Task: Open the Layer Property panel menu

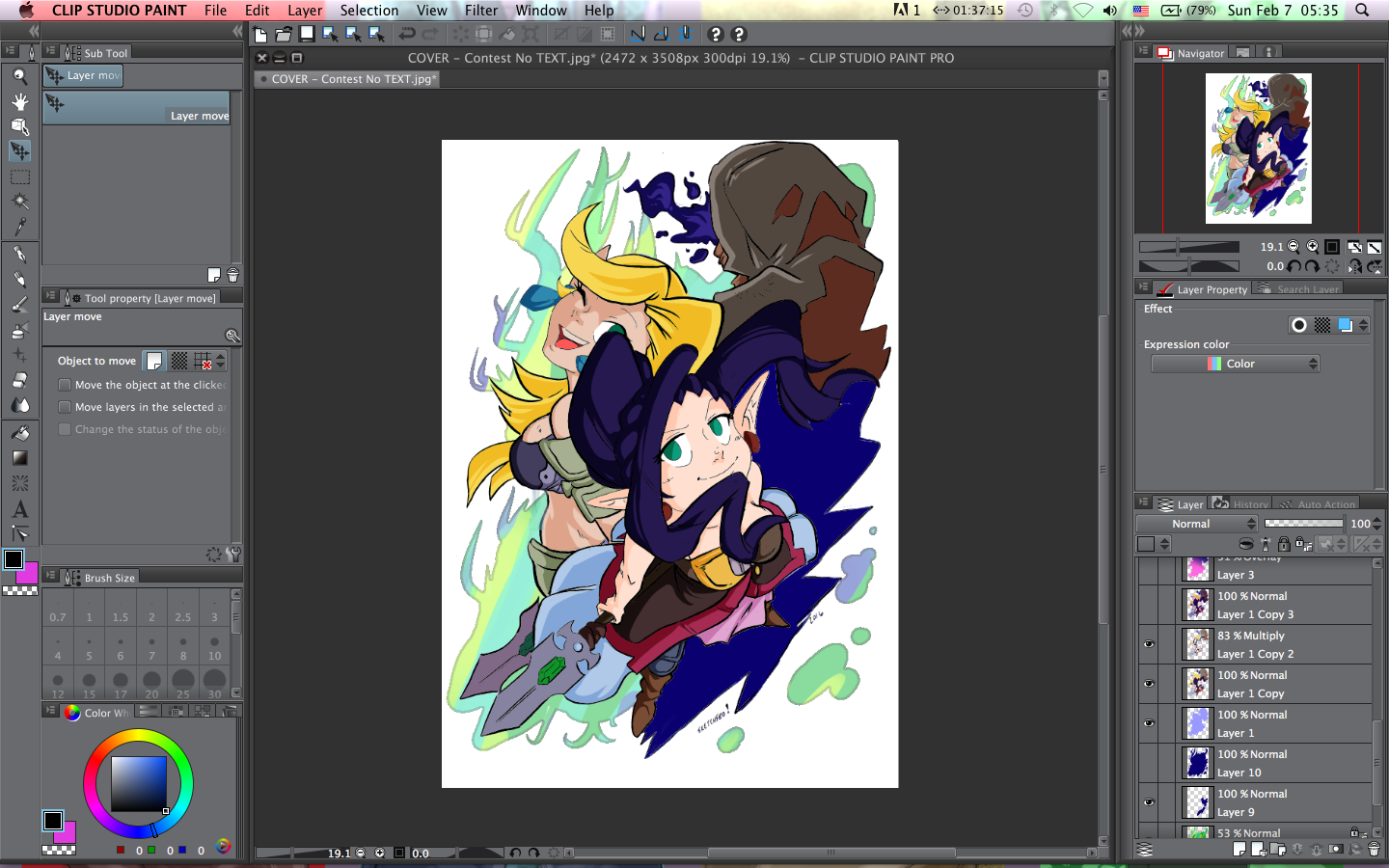Action: [x=1144, y=287]
